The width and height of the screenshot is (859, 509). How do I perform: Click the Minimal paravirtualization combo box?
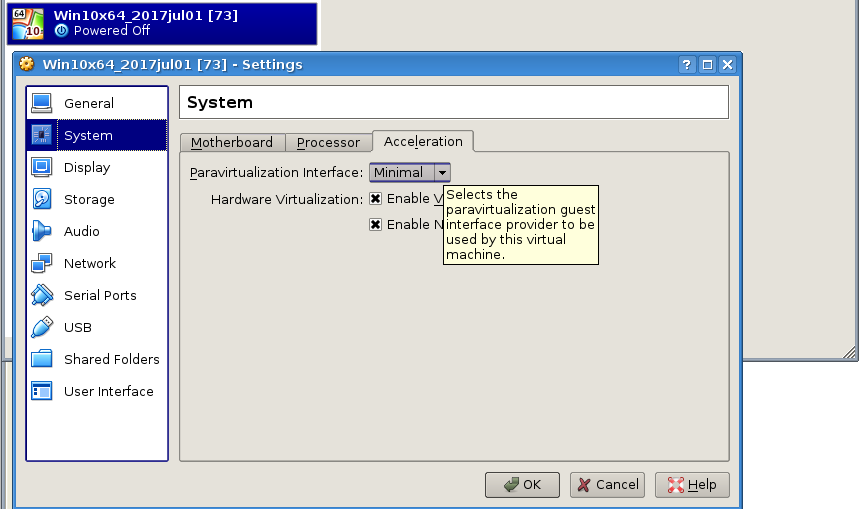[x=401, y=172]
